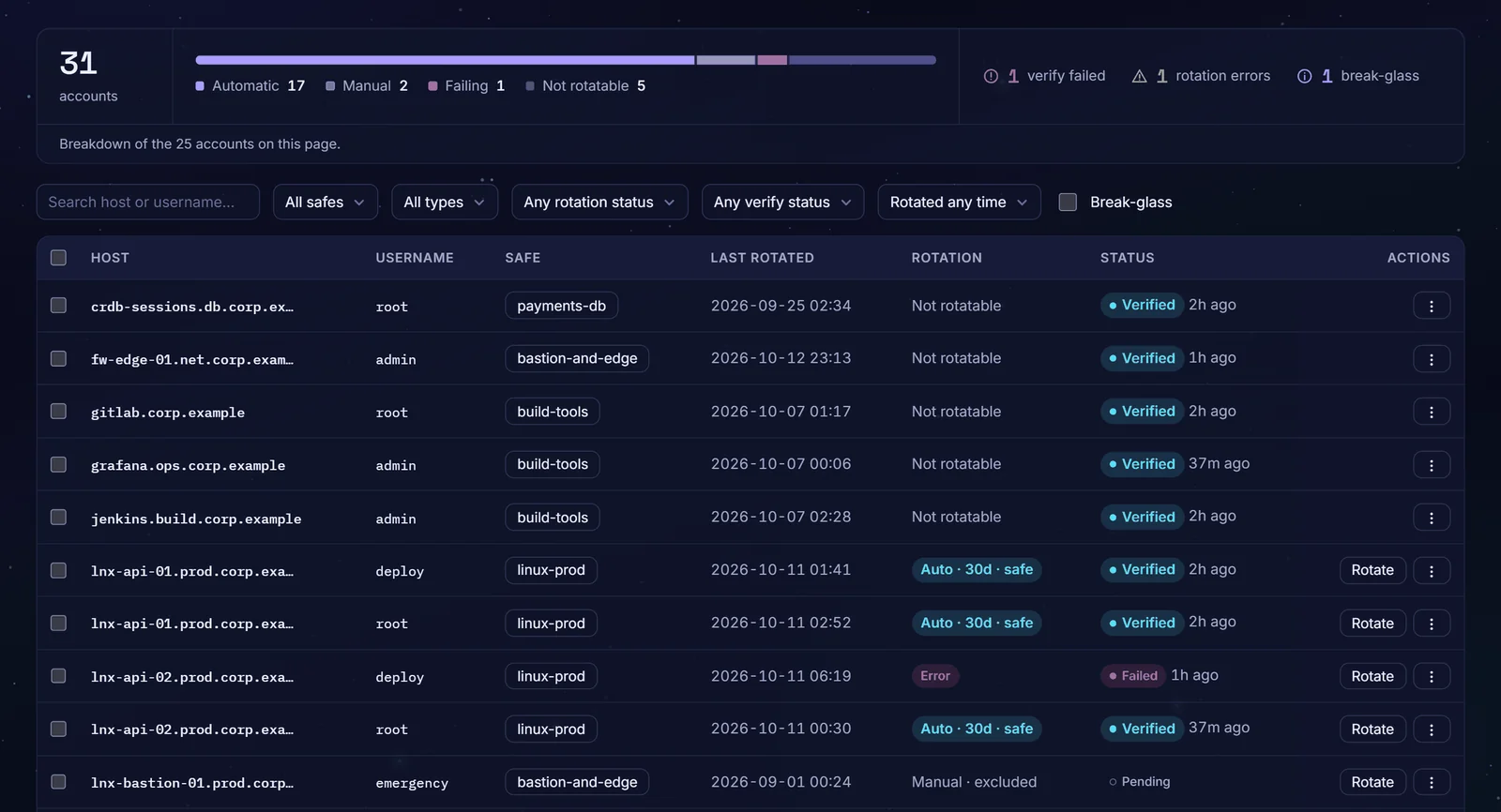Open the All safes dropdown
The image size is (1501, 812).
[x=325, y=202]
